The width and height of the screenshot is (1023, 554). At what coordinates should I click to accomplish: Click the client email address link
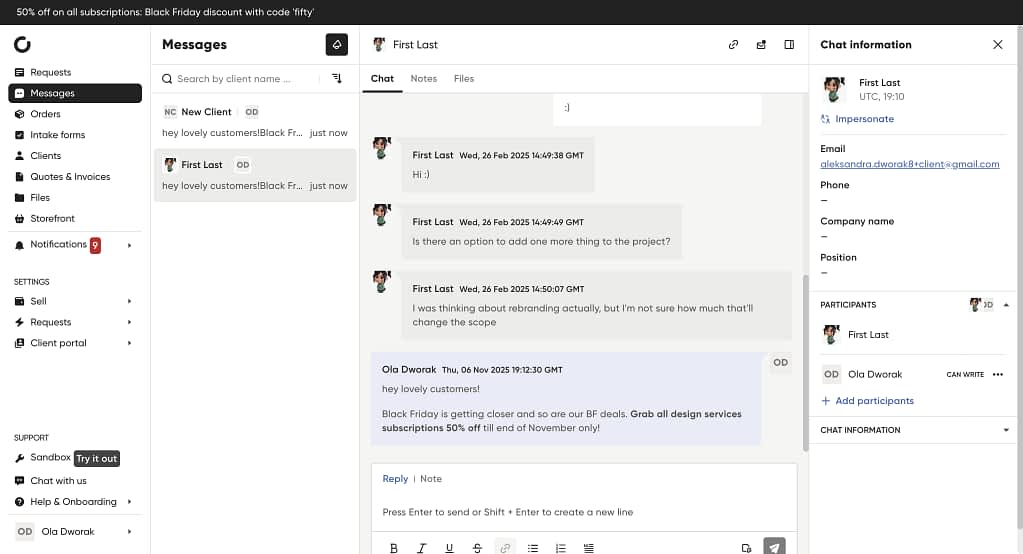909,164
